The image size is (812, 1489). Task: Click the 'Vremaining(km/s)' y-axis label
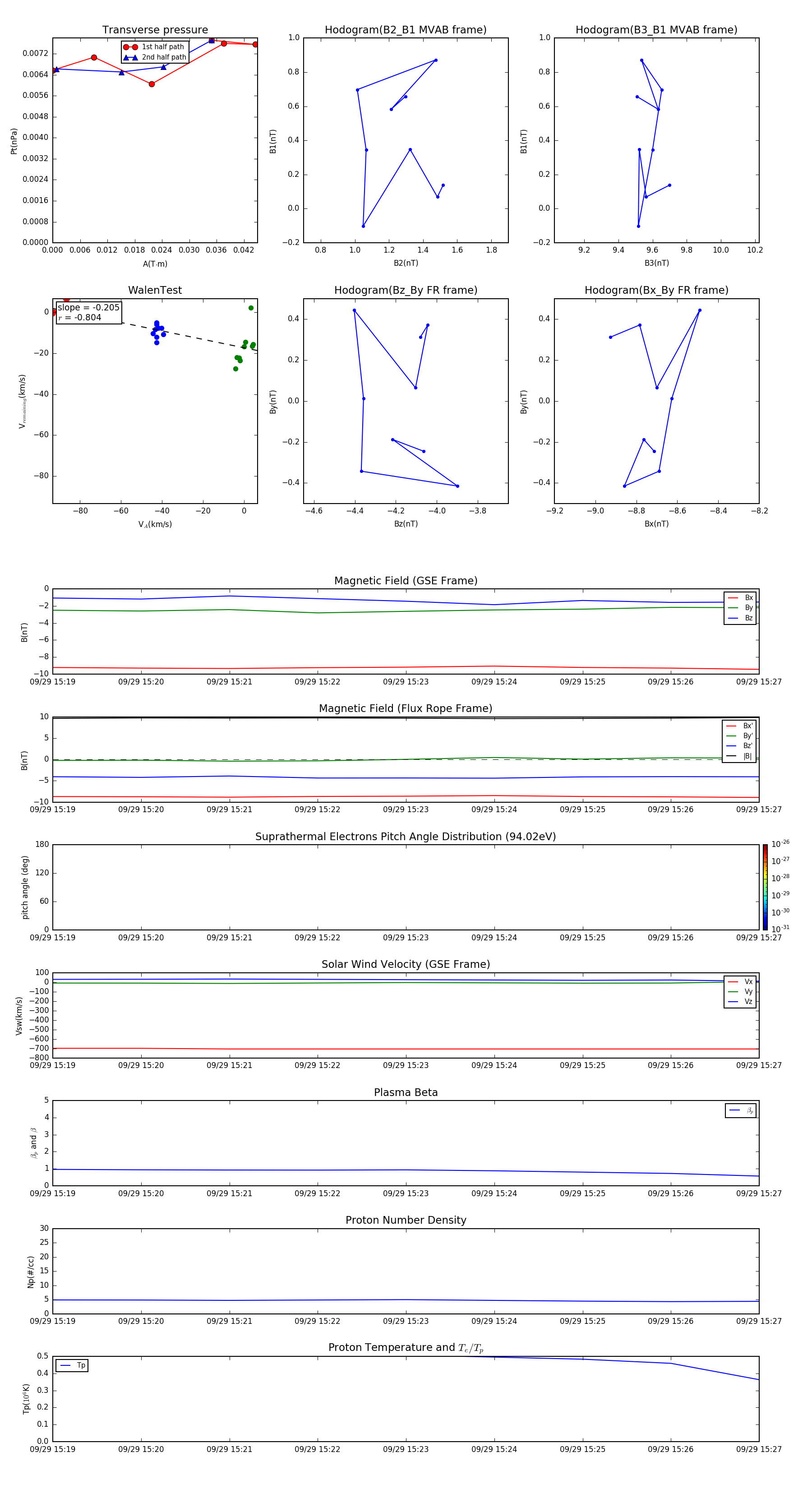[23, 401]
